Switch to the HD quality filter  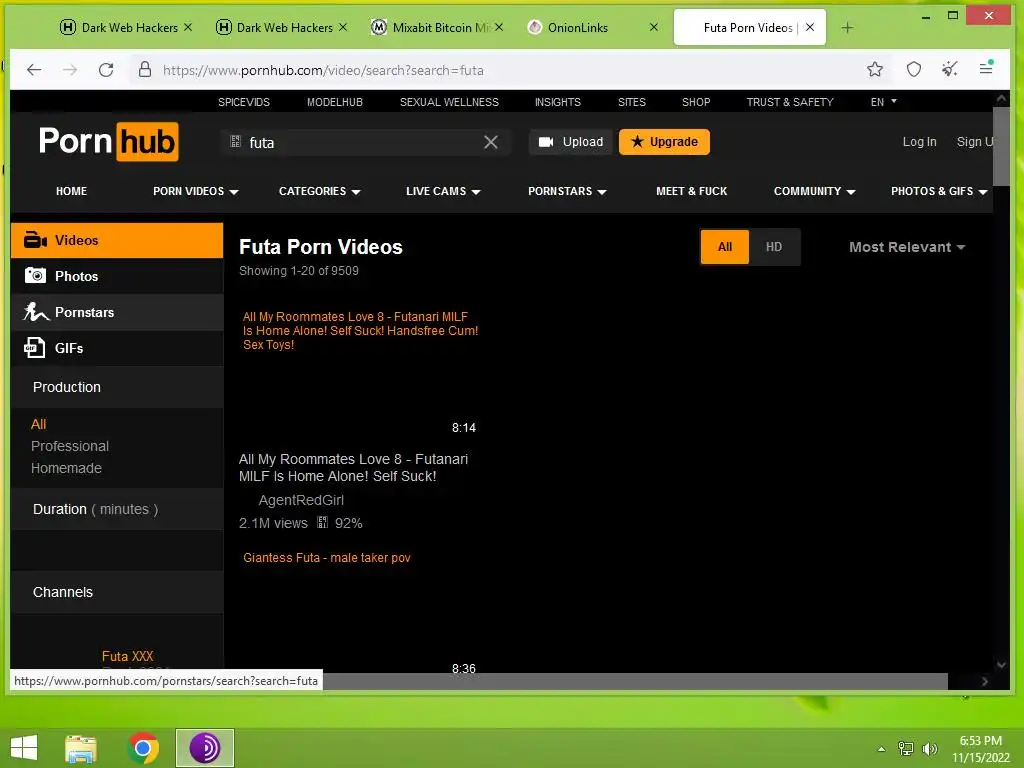click(774, 247)
